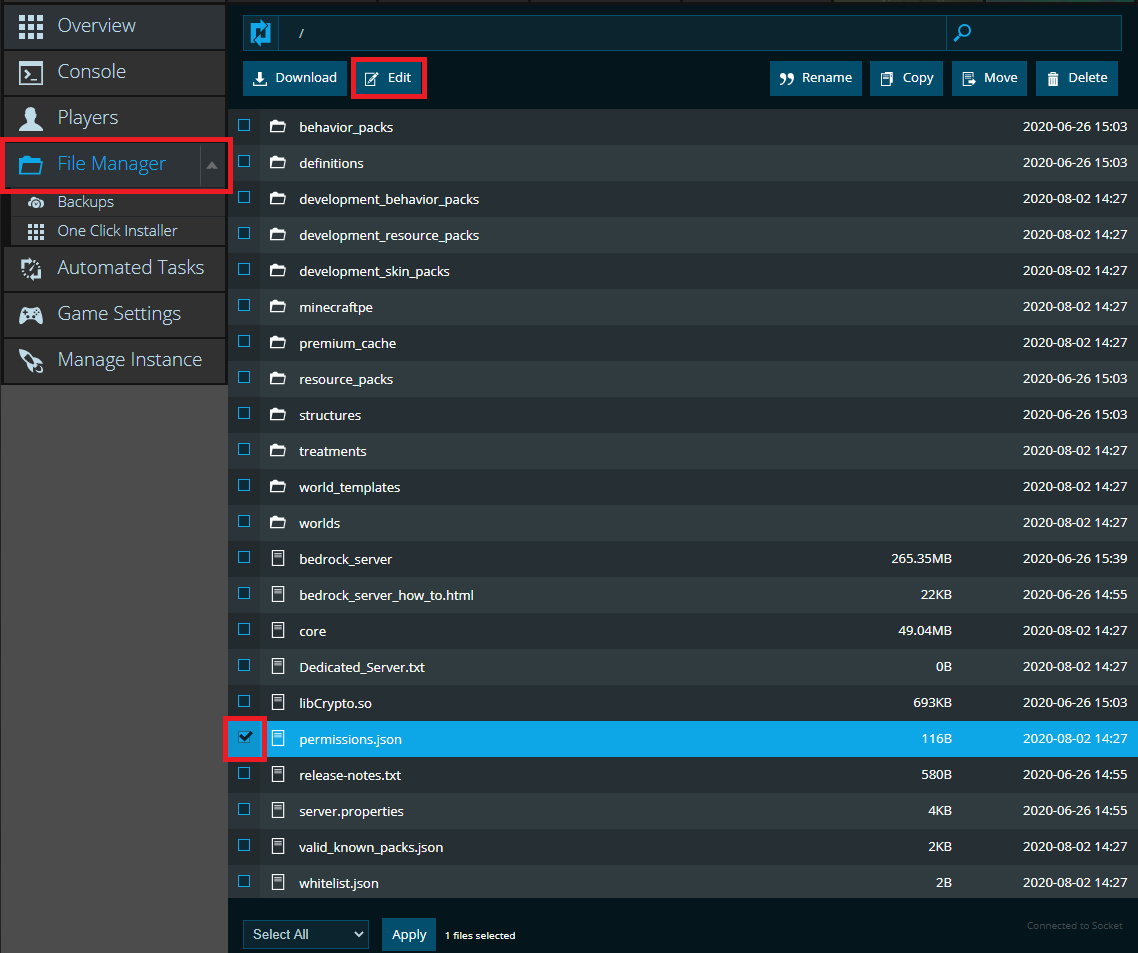
Task: Click the Game Settings gamepad icon
Action: [x=31, y=314]
